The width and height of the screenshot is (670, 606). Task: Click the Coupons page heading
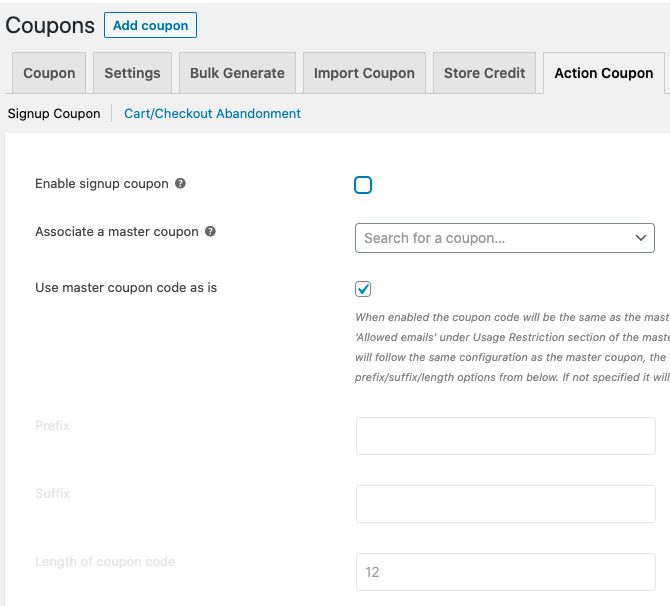tap(50, 26)
